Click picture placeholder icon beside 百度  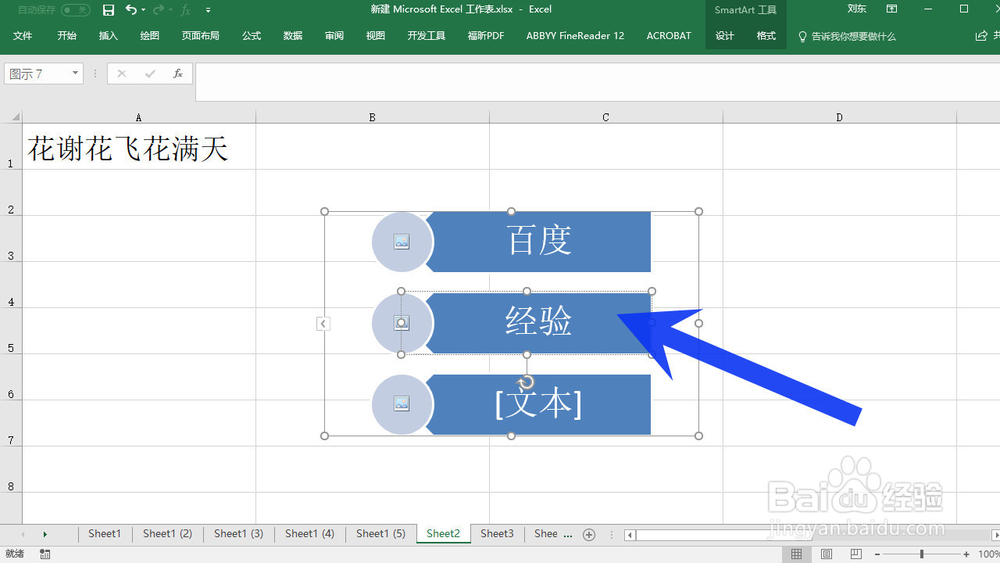point(402,242)
